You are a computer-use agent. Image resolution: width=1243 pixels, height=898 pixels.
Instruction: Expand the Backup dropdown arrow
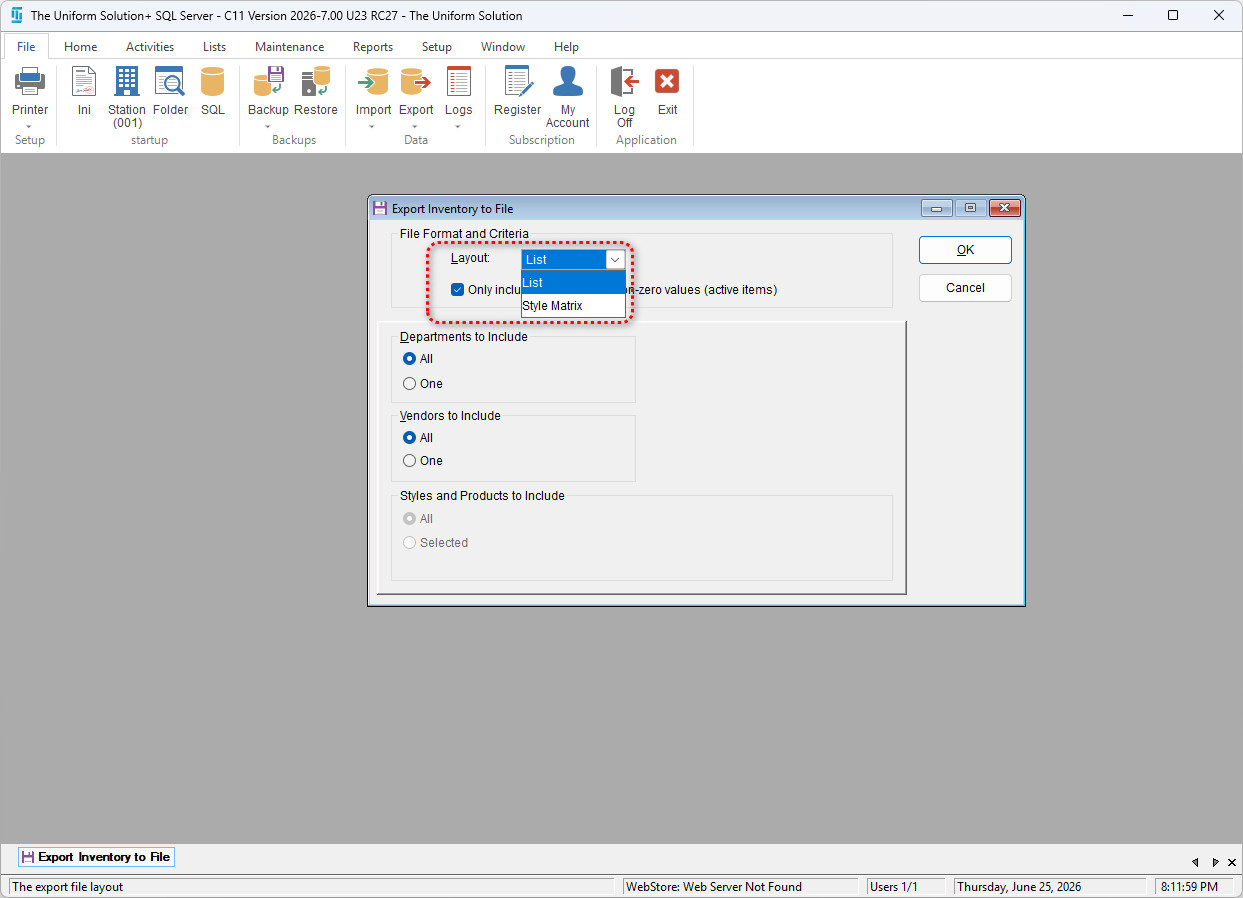268,126
